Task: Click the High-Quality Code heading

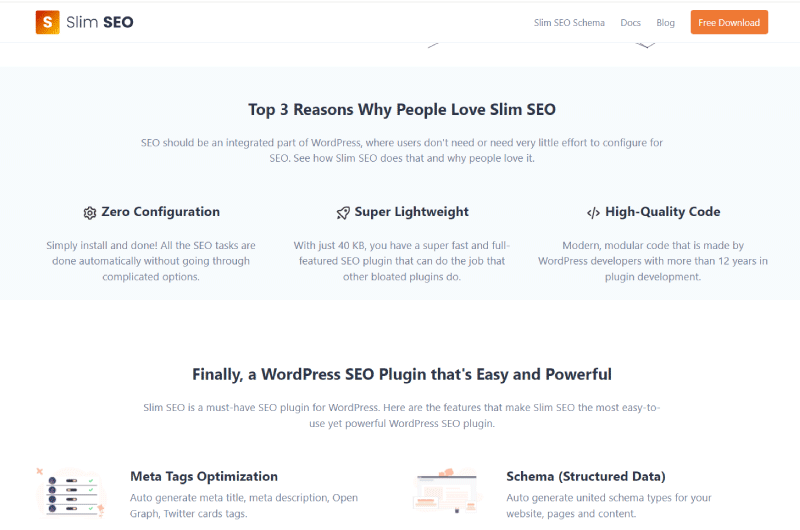Action: (x=662, y=212)
